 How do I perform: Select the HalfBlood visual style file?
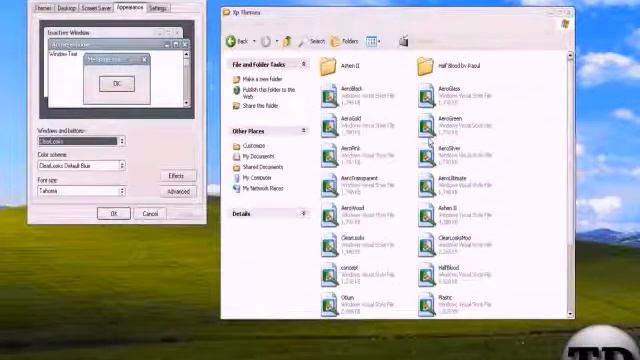[x=455, y=275]
